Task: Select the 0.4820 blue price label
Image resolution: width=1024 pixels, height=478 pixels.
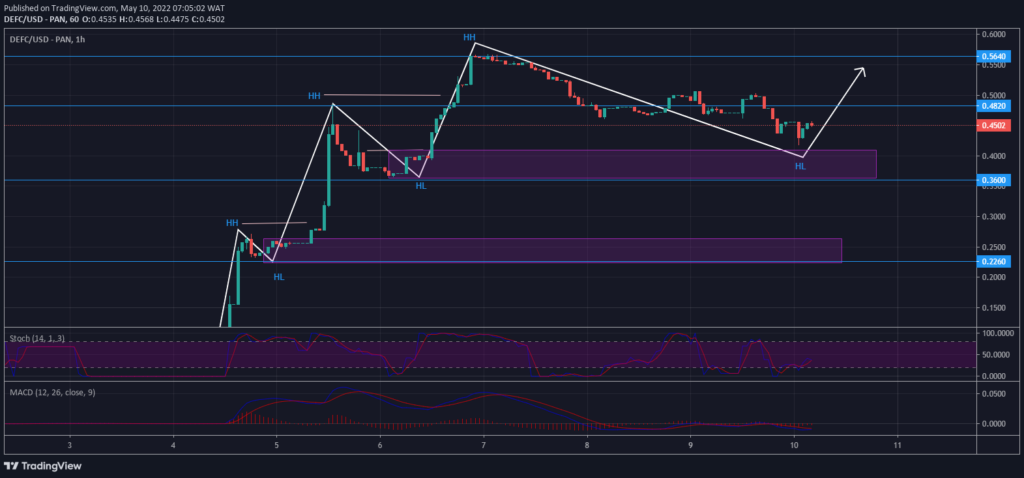Action: click(x=993, y=105)
